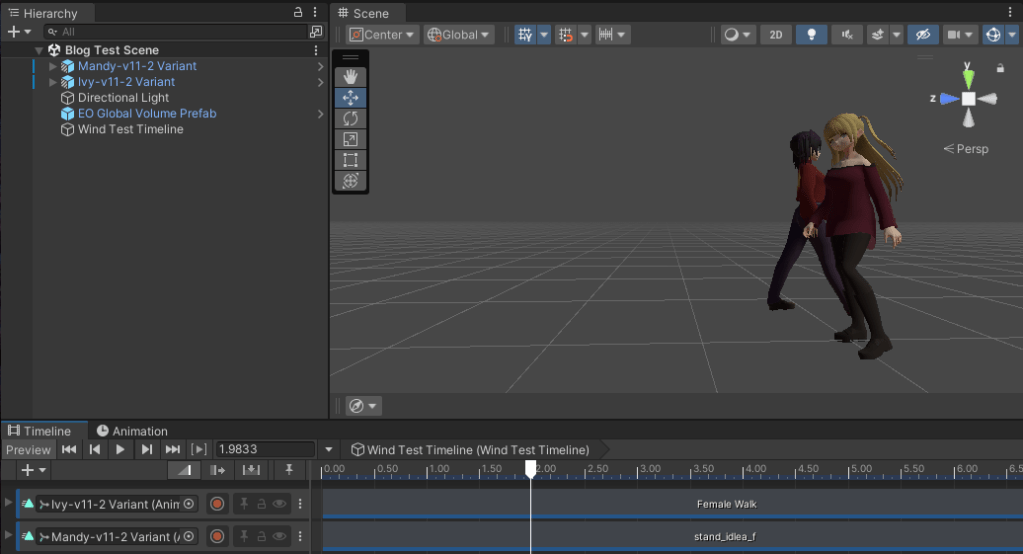The width and height of the screenshot is (1023, 554).
Task: Open the Global handle rotation dropdown
Action: [x=459, y=35]
